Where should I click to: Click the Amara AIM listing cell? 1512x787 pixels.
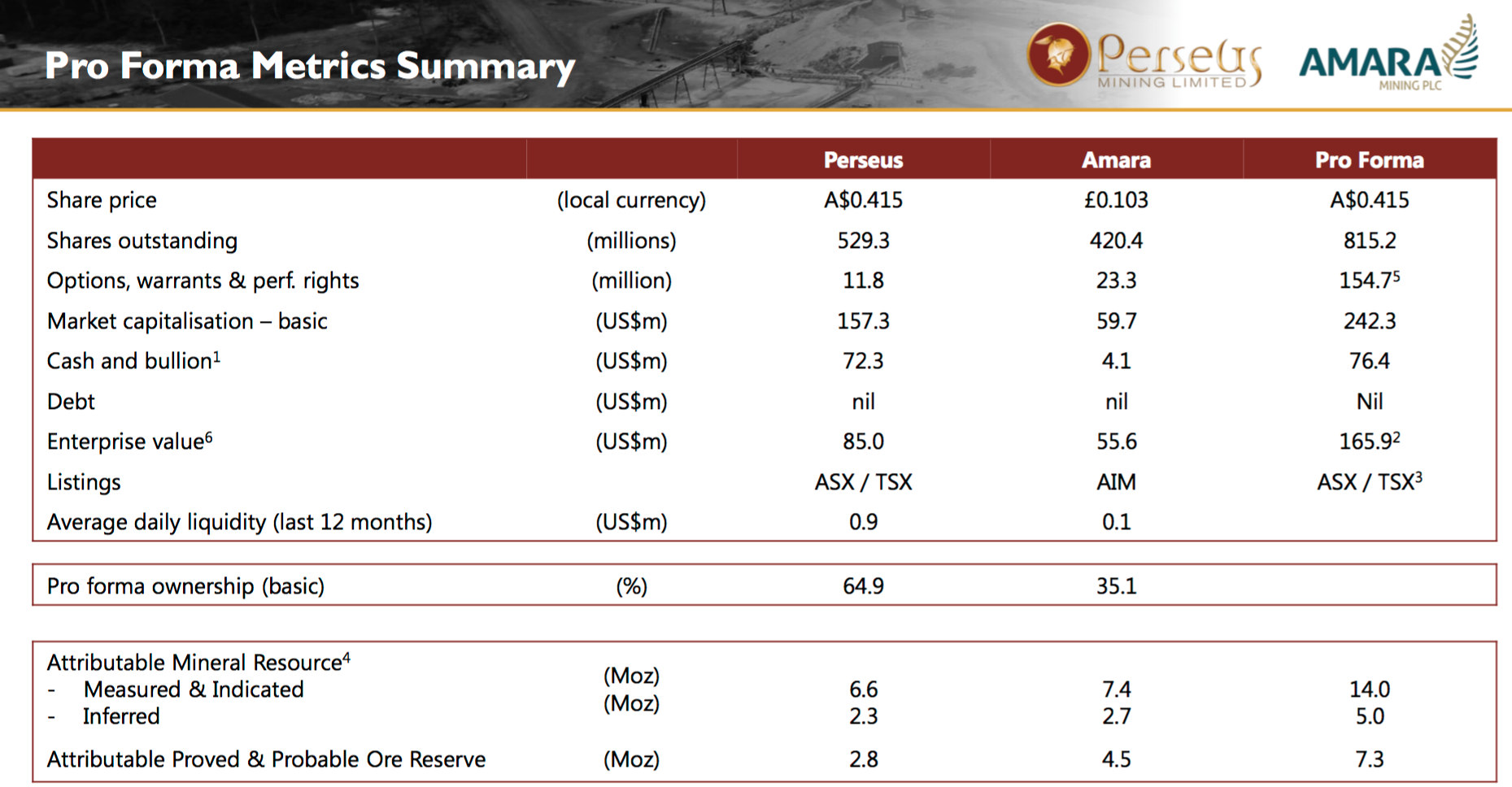pos(1116,482)
